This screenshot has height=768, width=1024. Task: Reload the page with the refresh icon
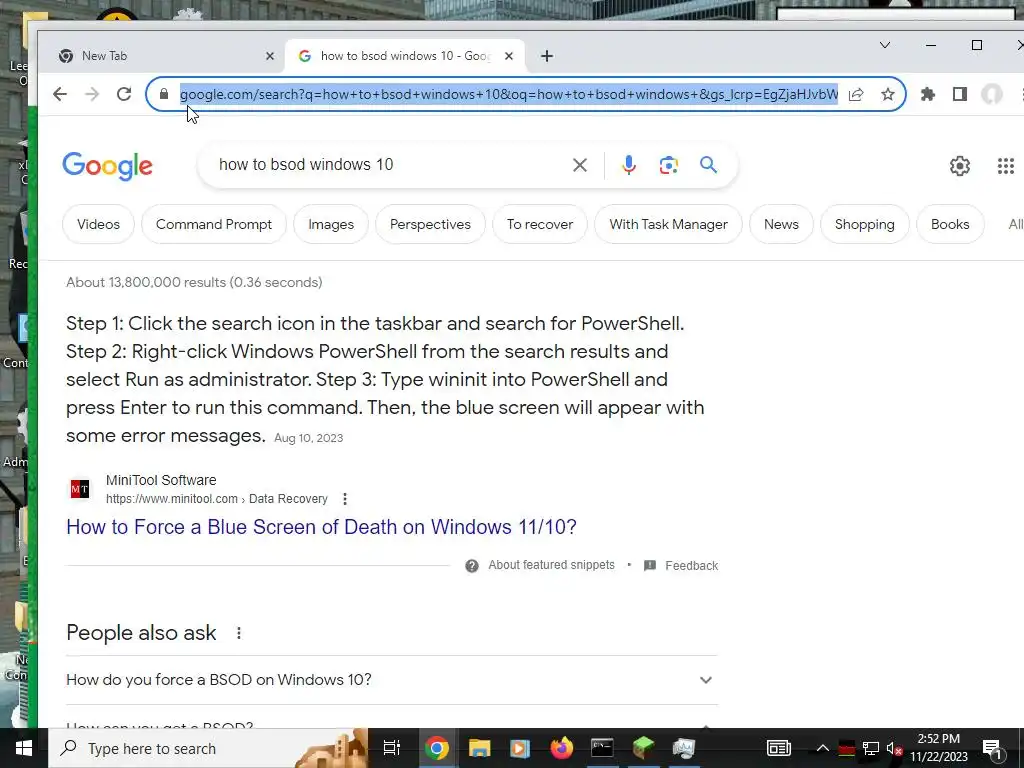coord(124,94)
